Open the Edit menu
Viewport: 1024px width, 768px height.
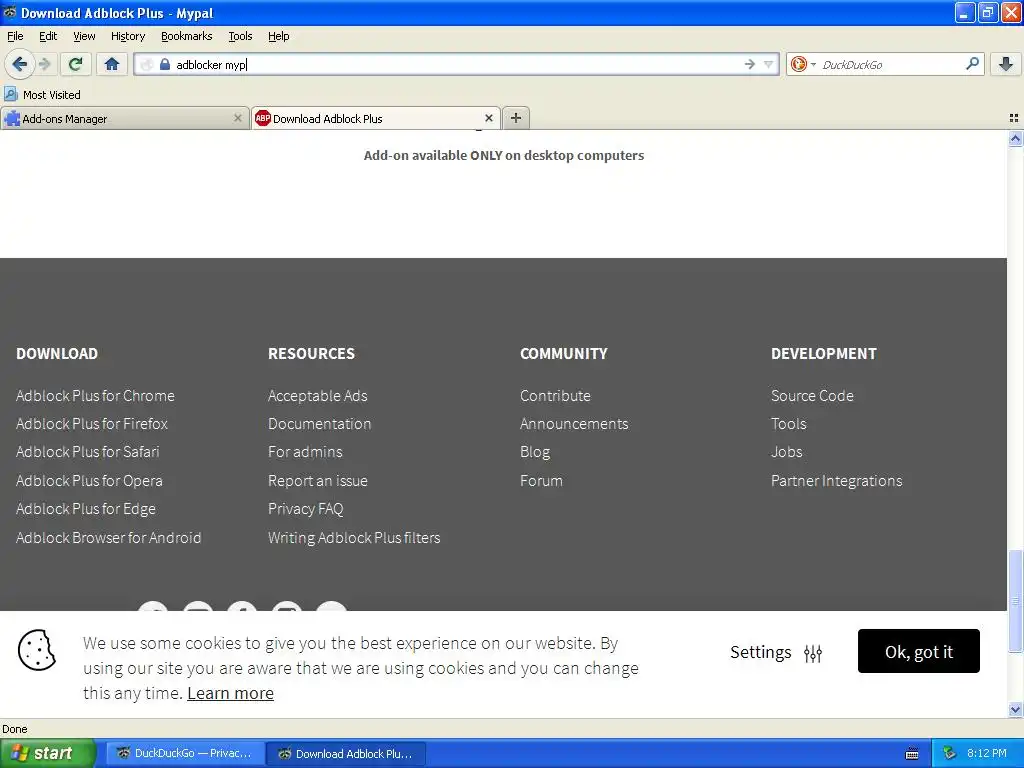[48, 36]
